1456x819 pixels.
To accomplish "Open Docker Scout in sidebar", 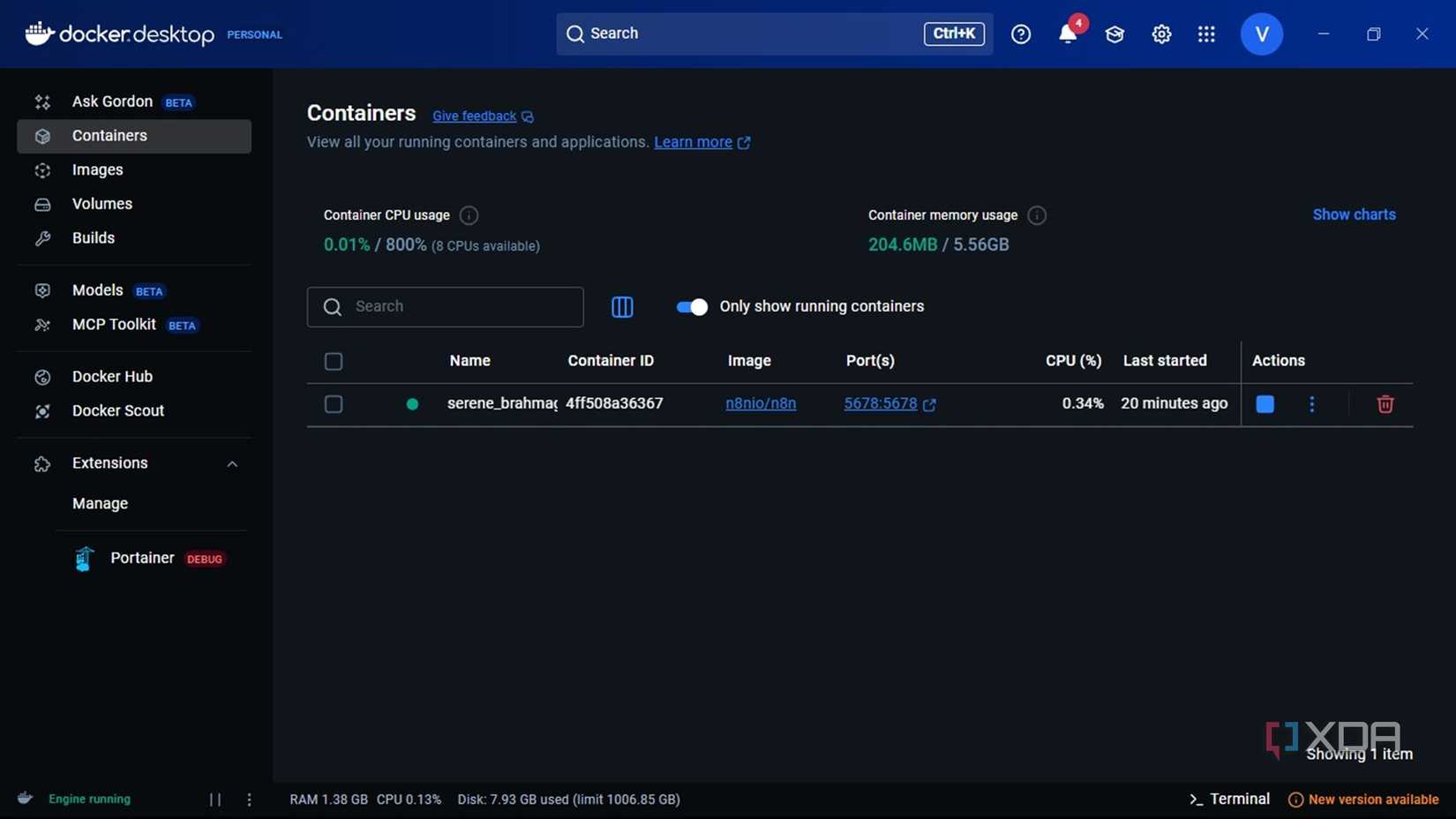I will click(134, 411).
